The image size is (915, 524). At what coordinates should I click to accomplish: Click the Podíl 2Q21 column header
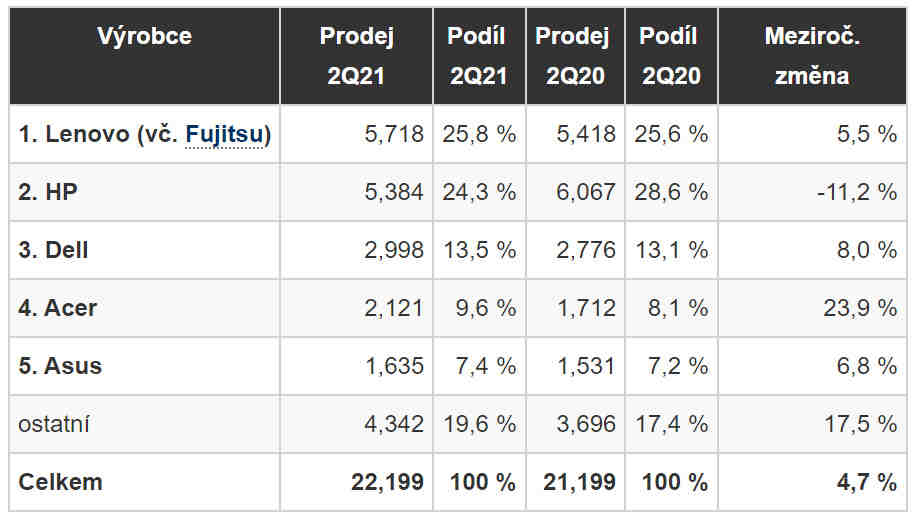click(x=477, y=56)
